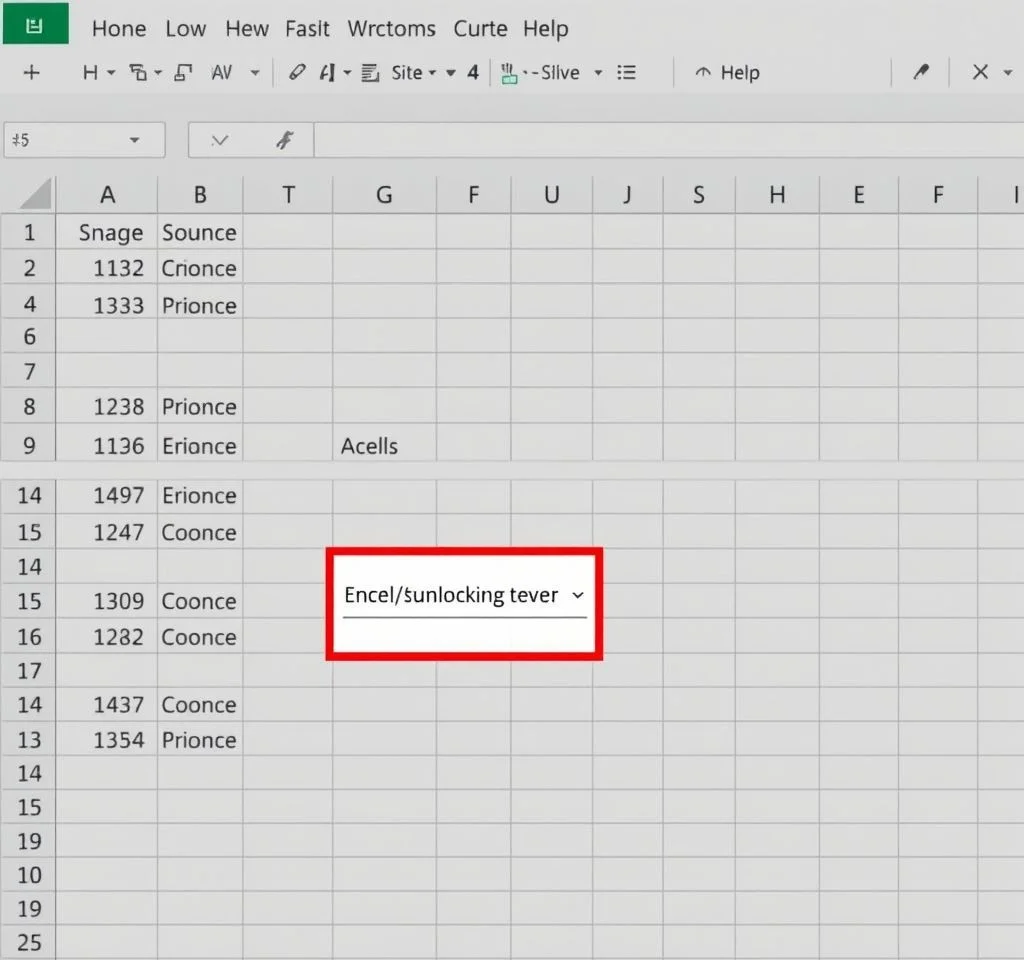Expand the Slive dropdown arrow

coord(598,73)
